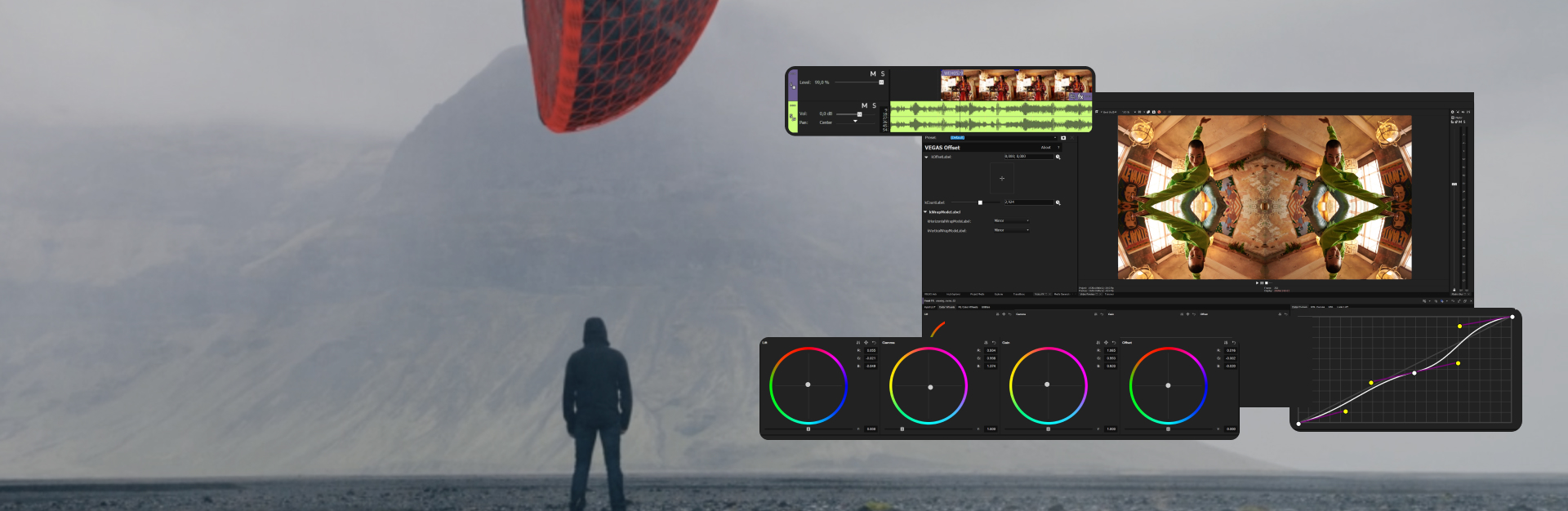Switch to the Color Curves tab
Image resolution: width=1568 pixels, height=511 pixels.
1299,307
